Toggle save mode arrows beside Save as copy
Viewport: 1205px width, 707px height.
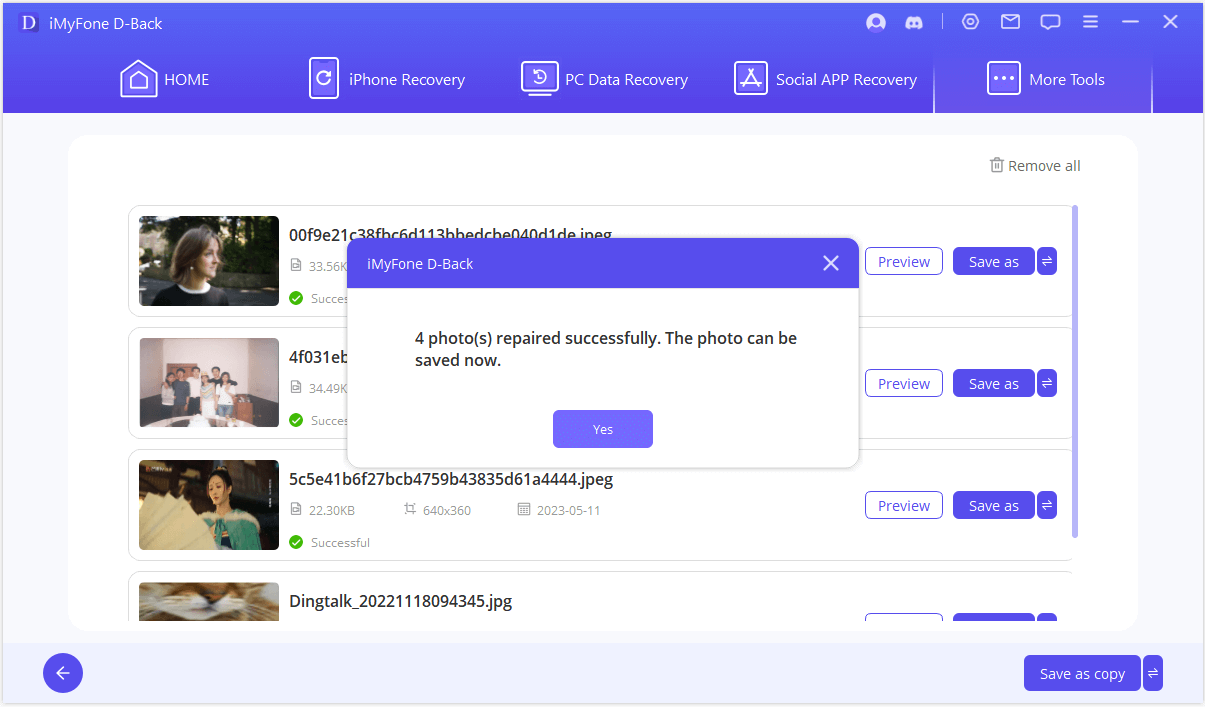(1153, 673)
